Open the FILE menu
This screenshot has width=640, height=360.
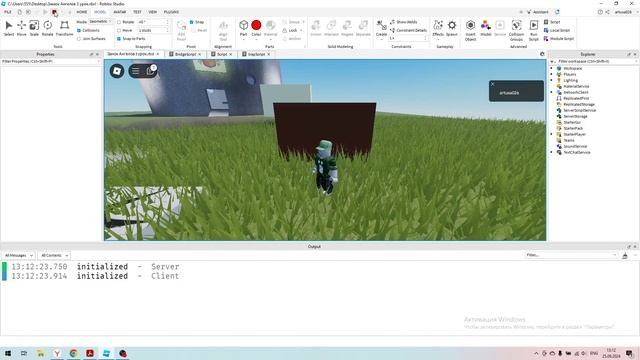tap(8, 12)
